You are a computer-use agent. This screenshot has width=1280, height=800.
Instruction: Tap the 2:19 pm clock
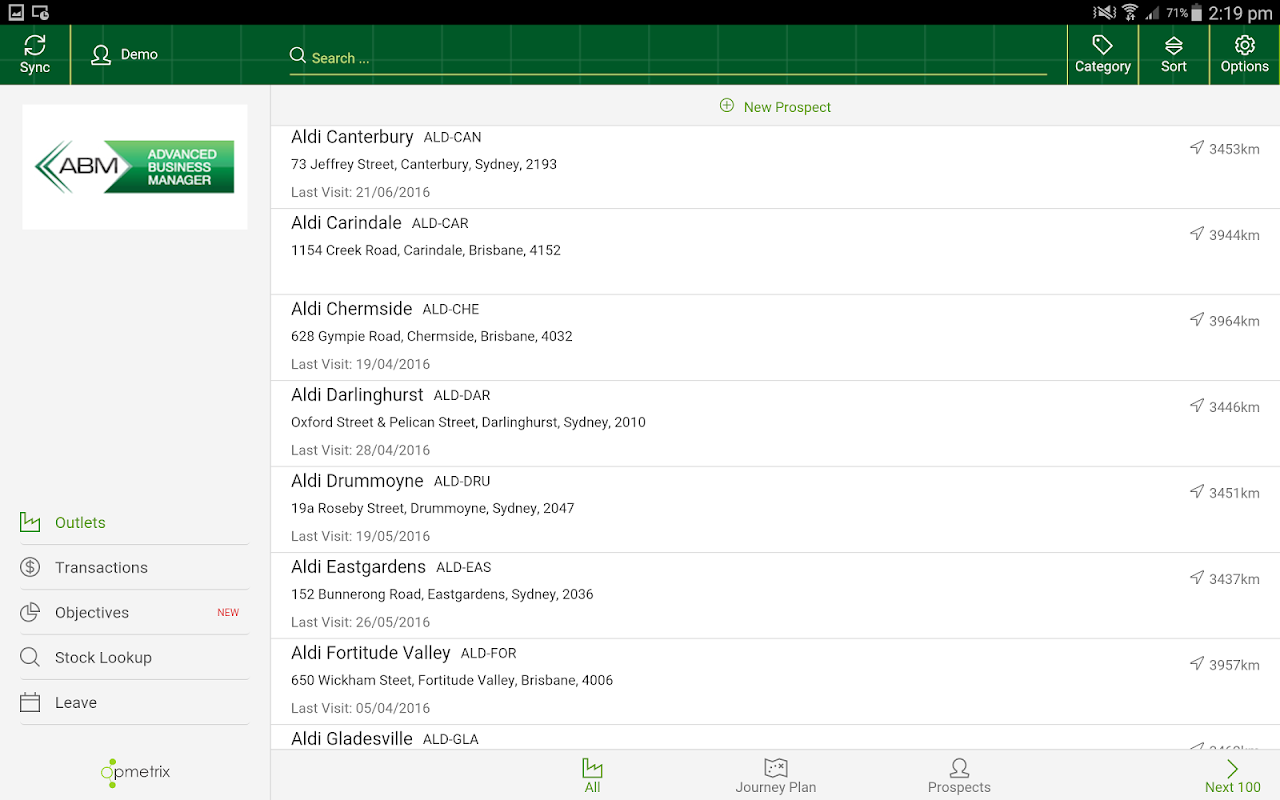1240,13
